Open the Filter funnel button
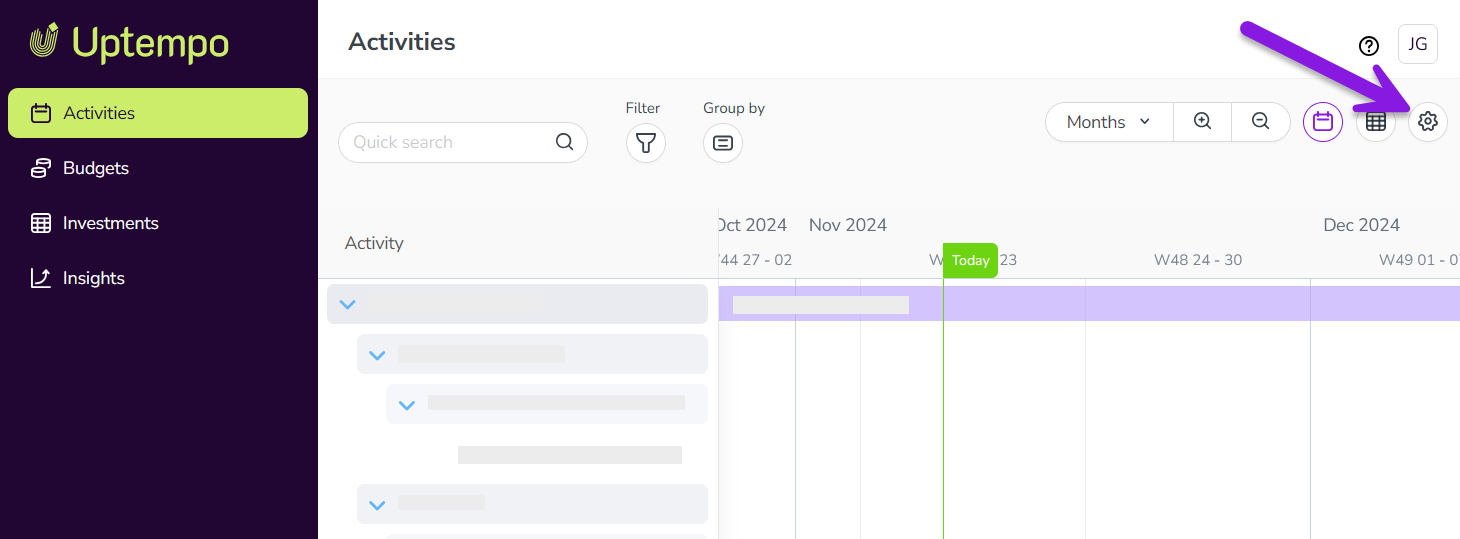Viewport: 1460px width, 539px height. click(x=646, y=143)
